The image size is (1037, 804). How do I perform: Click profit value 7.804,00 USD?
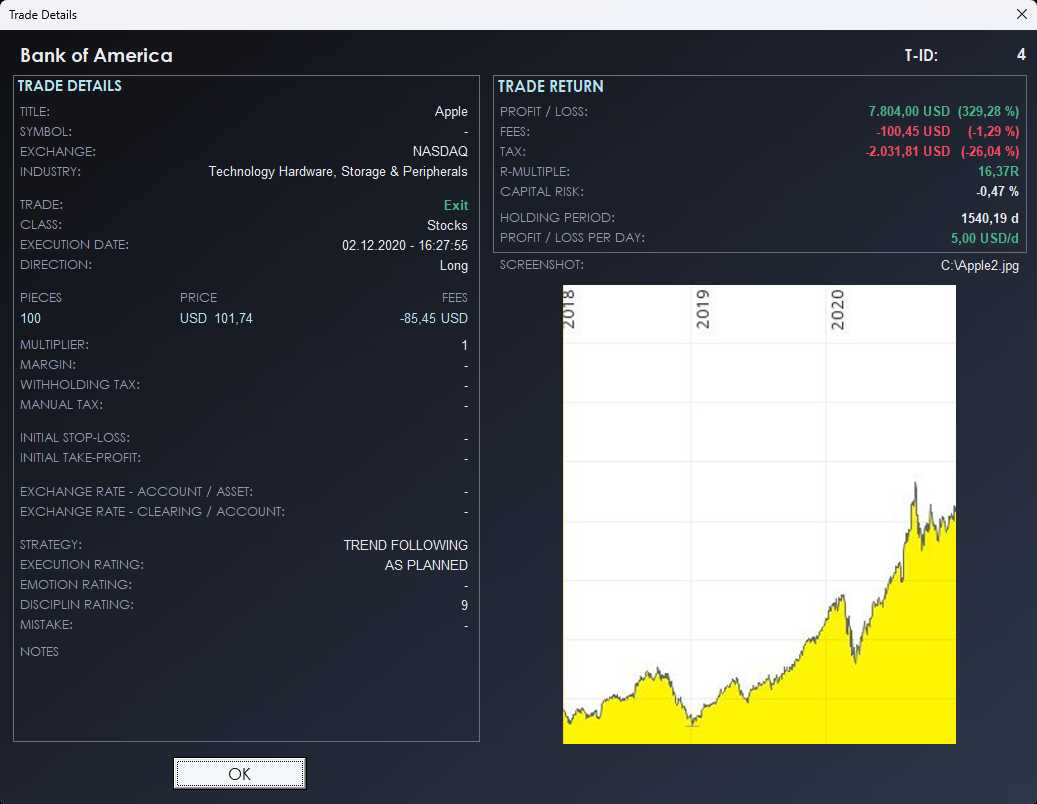[x=909, y=111]
